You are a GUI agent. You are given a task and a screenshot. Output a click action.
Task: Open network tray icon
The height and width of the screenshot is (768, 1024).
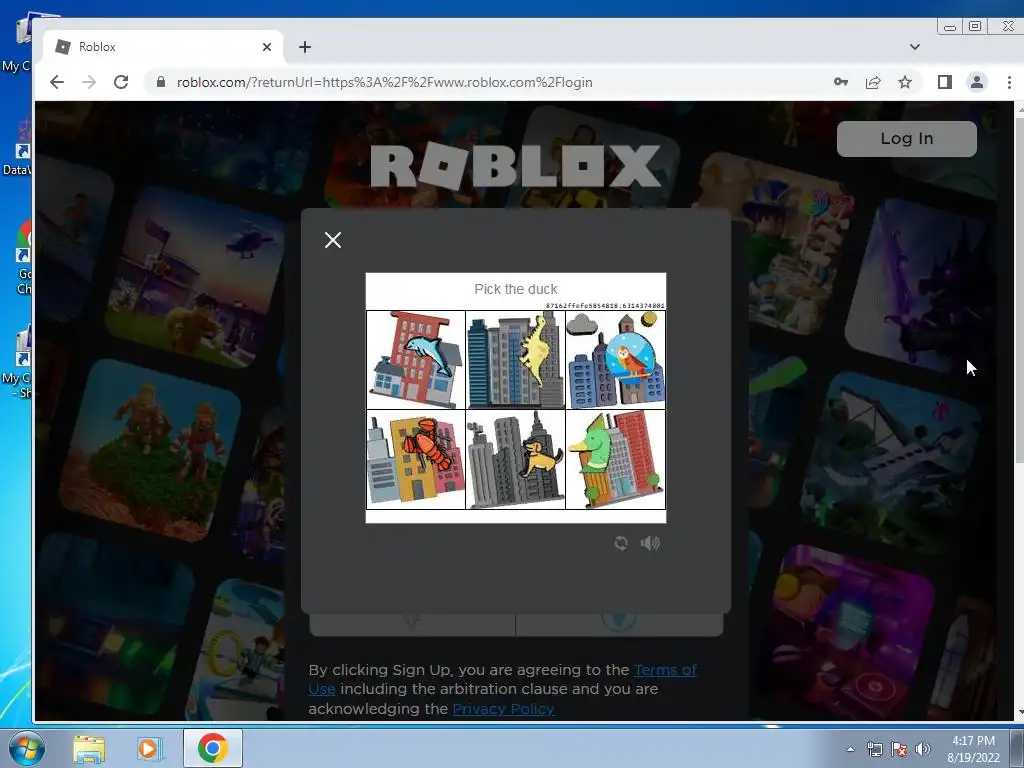[x=874, y=749]
